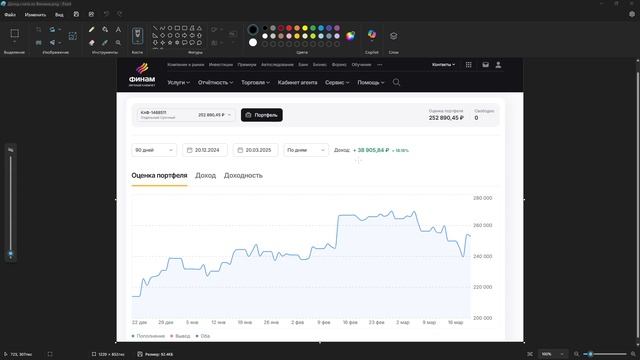Click the zoom in magnifier in status bar
This screenshot has width=640, height=360.
633,354
